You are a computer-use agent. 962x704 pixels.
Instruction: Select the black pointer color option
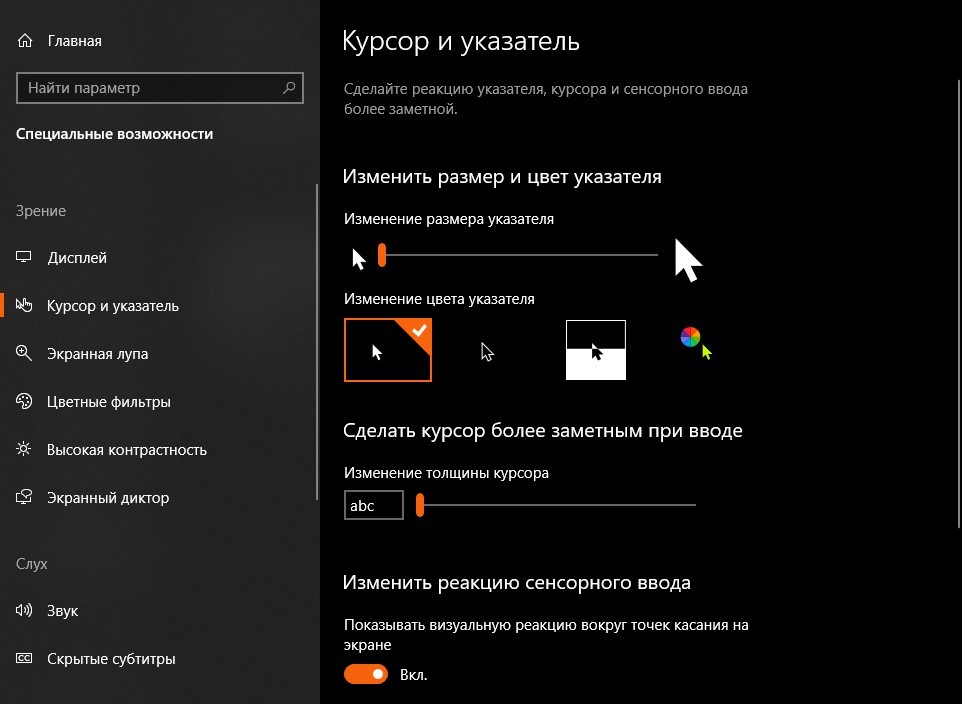click(x=488, y=351)
